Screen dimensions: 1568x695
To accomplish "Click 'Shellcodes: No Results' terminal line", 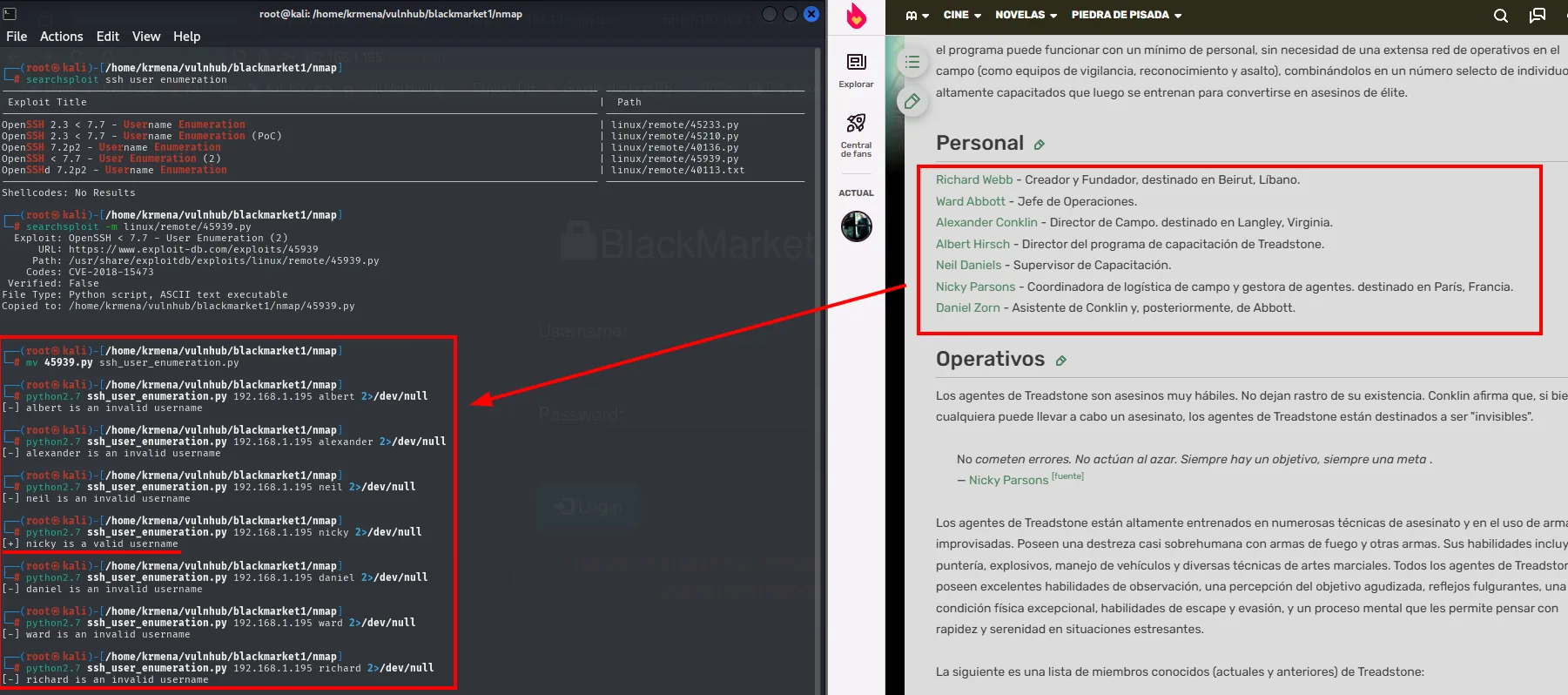I will tap(69, 192).
